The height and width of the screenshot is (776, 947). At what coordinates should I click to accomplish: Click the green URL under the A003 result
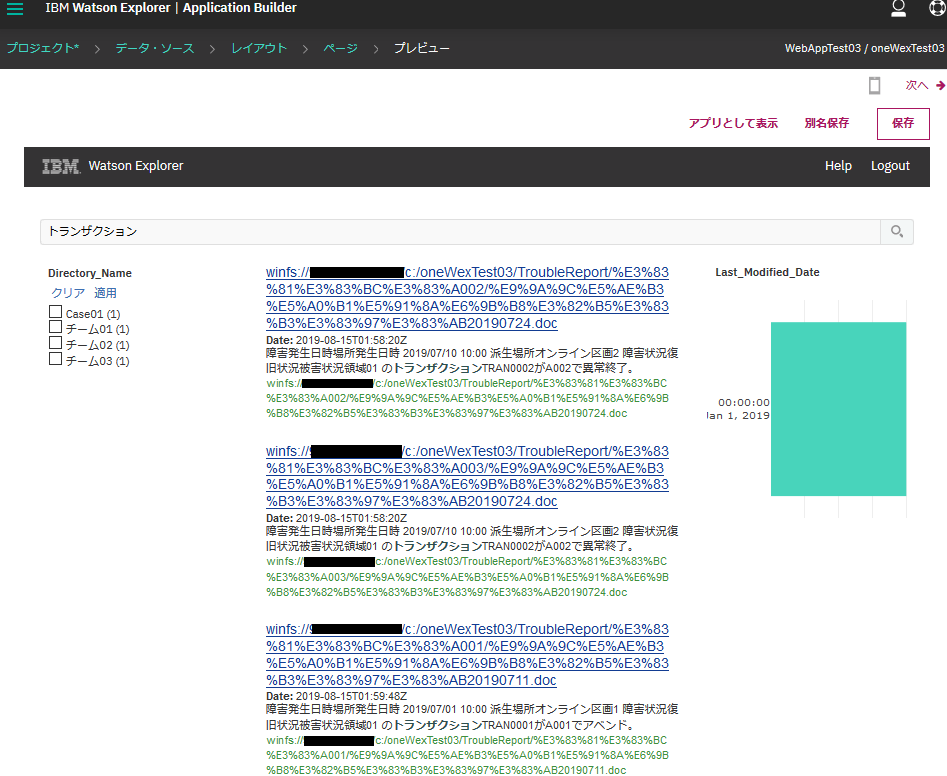coord(467,577)
